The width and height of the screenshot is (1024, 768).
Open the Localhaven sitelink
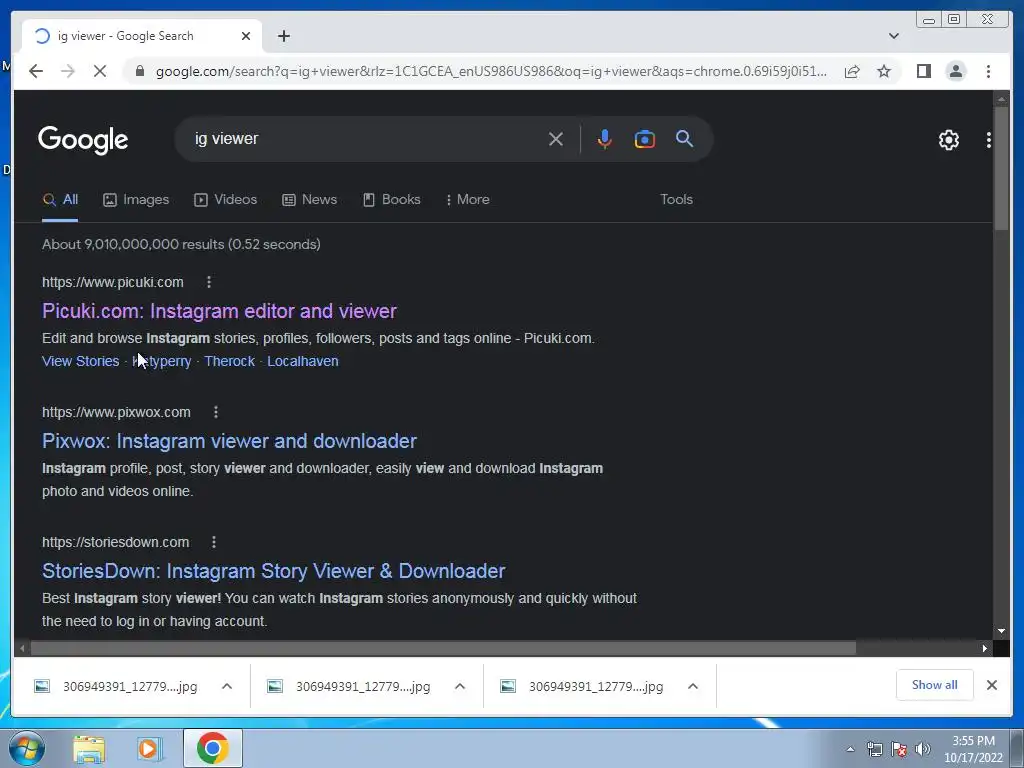302,361
